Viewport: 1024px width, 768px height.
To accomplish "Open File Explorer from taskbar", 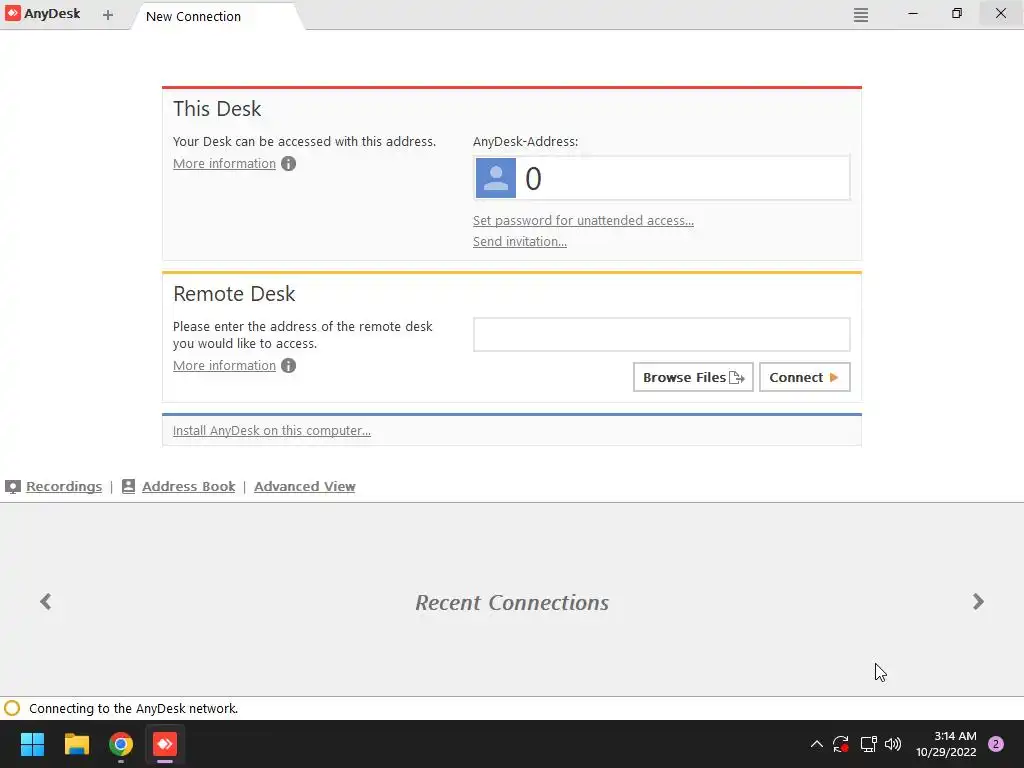I will (x=76, y=744).
